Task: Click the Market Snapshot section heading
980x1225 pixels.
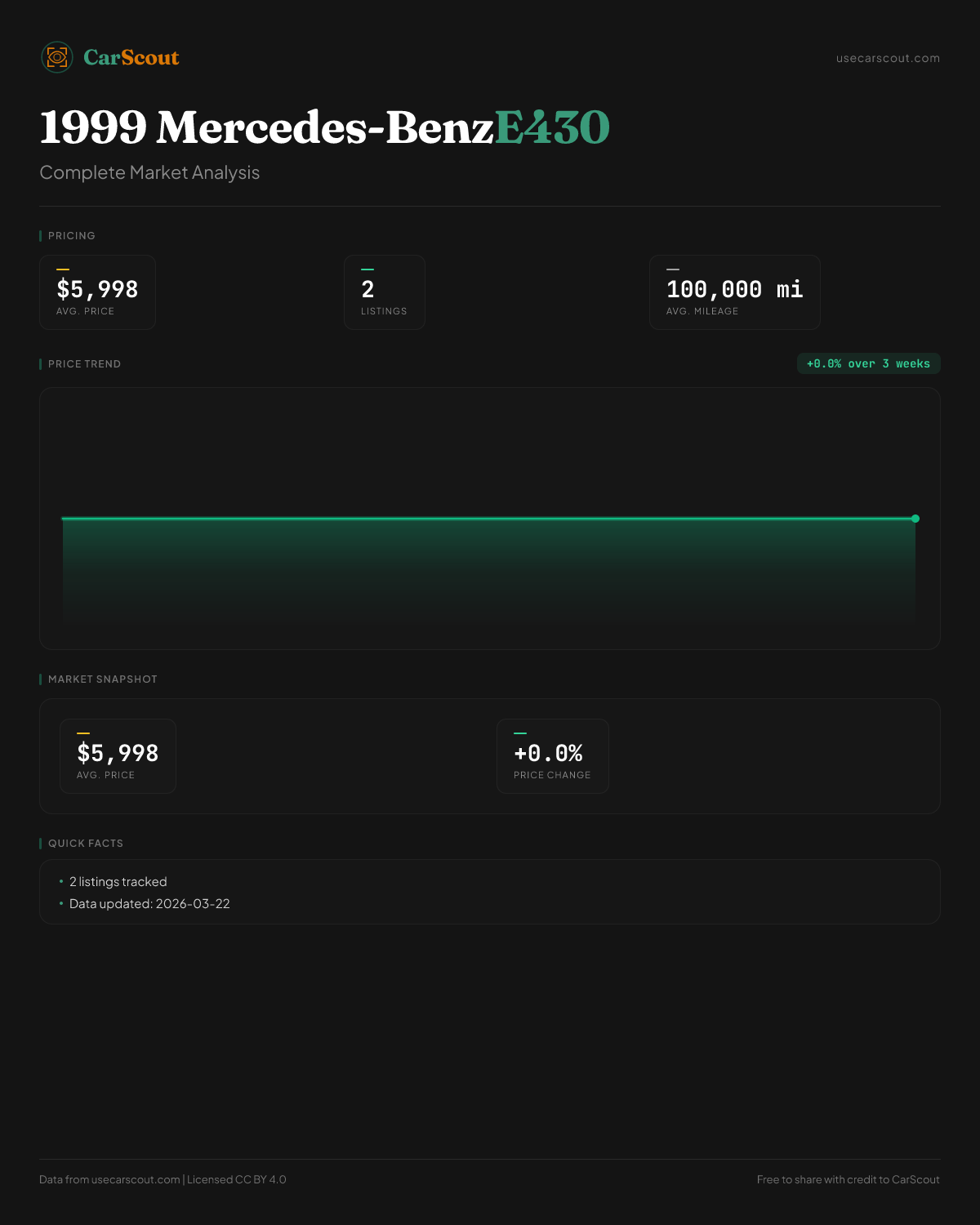Action: tap(102, 679)
